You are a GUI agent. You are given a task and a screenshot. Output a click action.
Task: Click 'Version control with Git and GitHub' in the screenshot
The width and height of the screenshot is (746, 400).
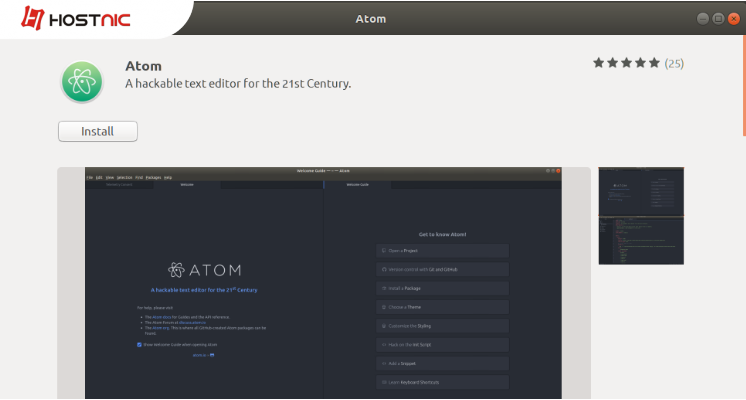[442, 269]
